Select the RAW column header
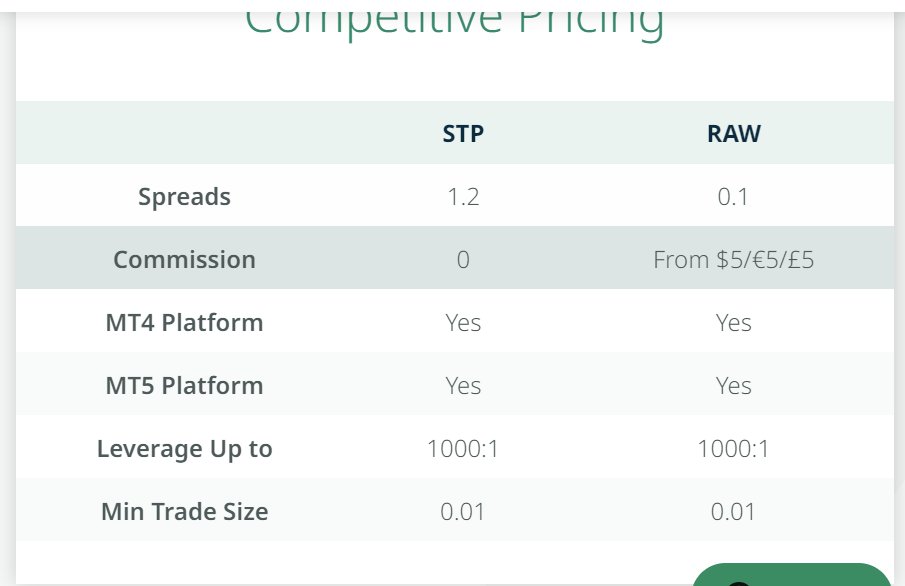Viewport: 905px width, 586px height. click(x=733, y=134)
